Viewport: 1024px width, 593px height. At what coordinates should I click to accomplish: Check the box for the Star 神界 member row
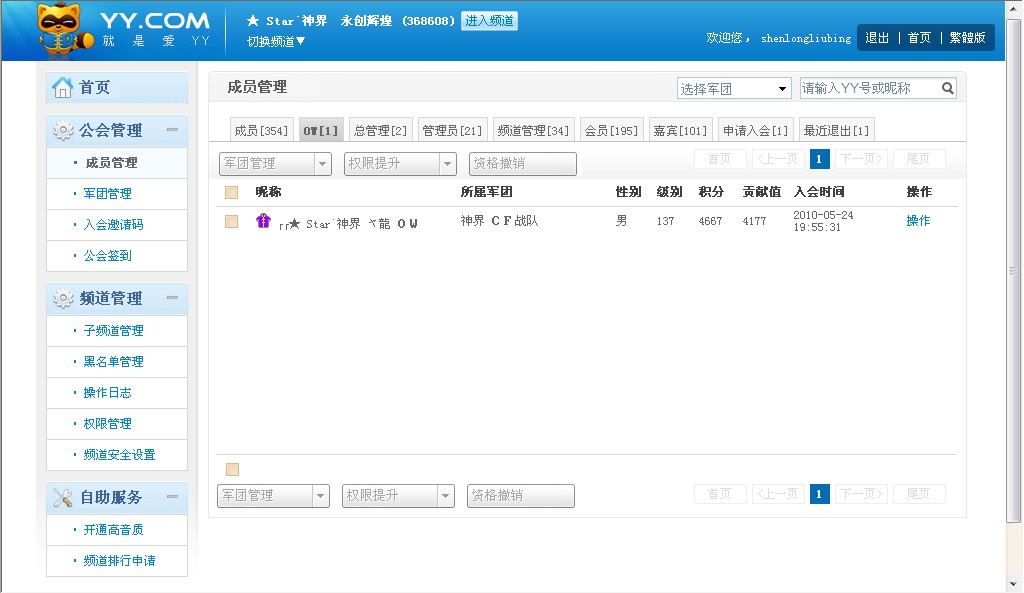(x=232, y=221)
